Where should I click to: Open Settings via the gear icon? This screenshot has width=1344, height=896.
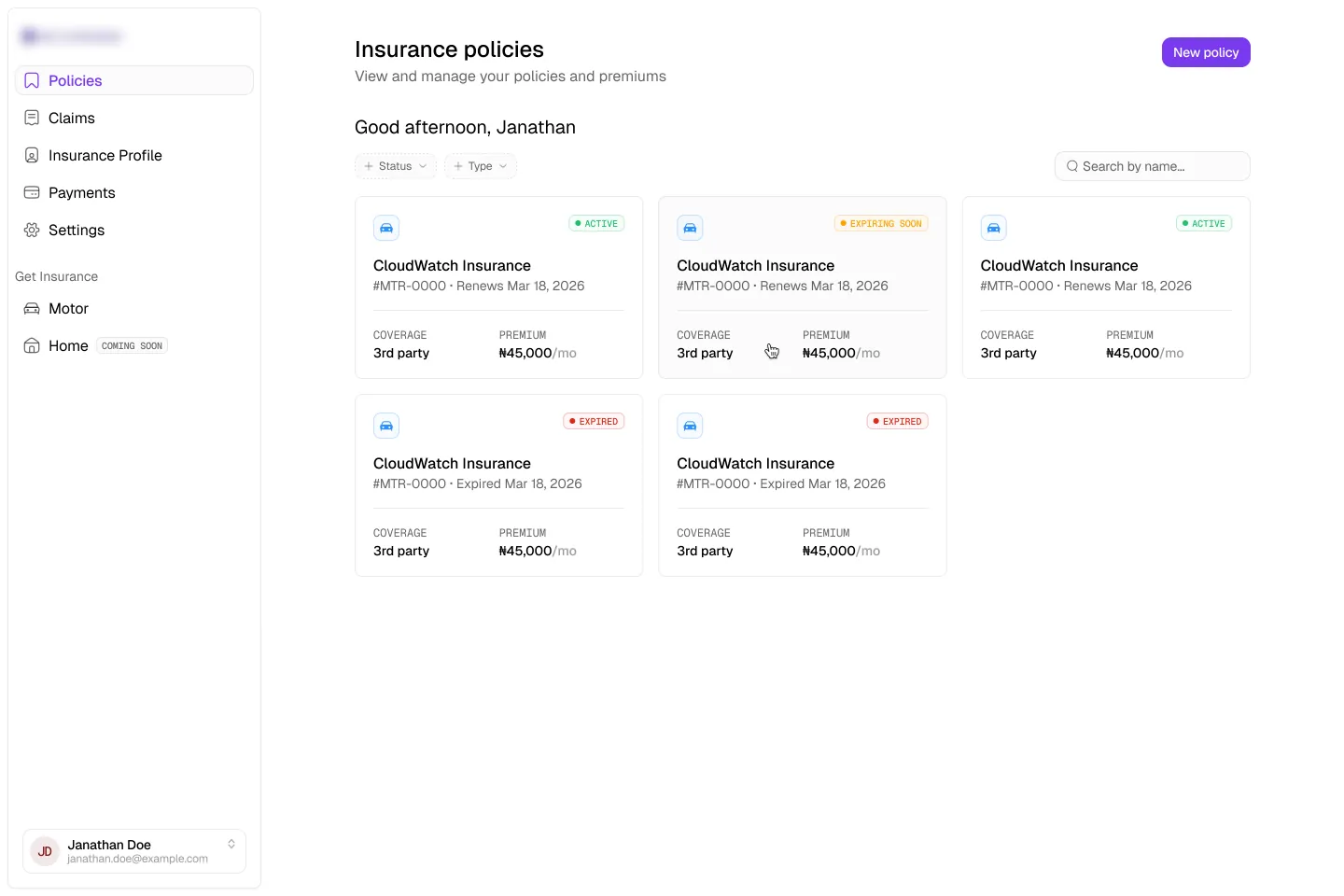(32, 230)
